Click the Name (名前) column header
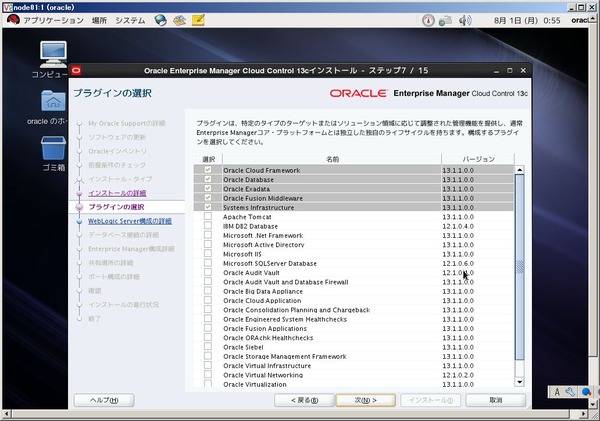Screen dimensions: 600x421 pos(332,159)
